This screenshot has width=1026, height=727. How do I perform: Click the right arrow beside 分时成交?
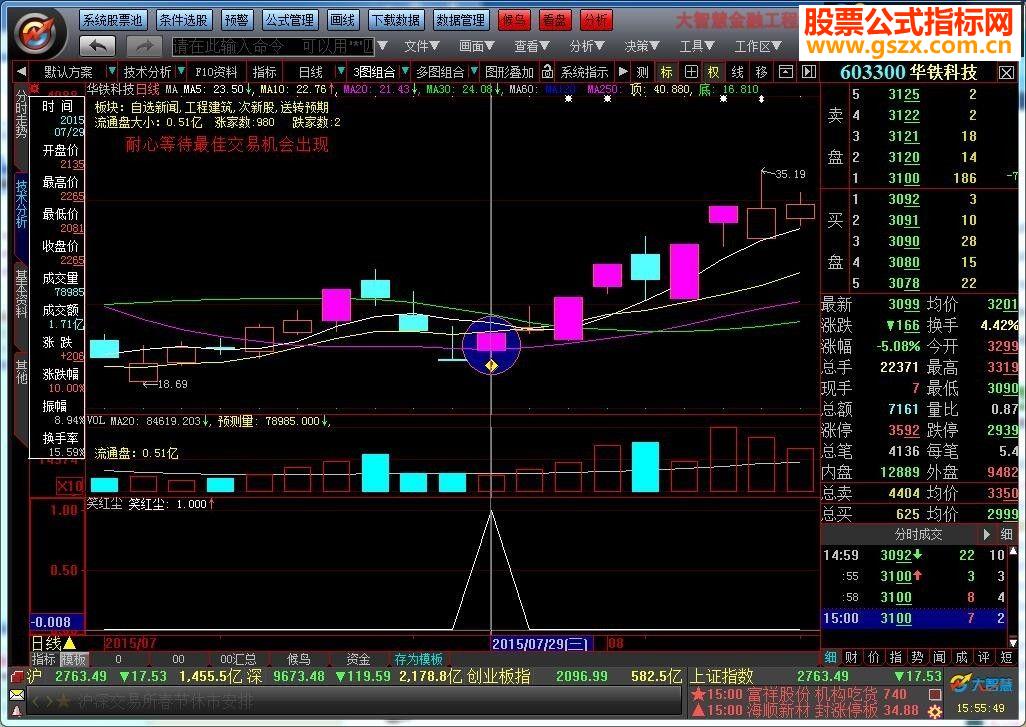point(987,534)
